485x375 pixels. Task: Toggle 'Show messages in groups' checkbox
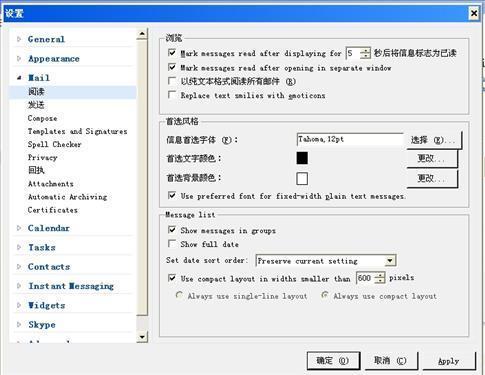click(172, 230)
